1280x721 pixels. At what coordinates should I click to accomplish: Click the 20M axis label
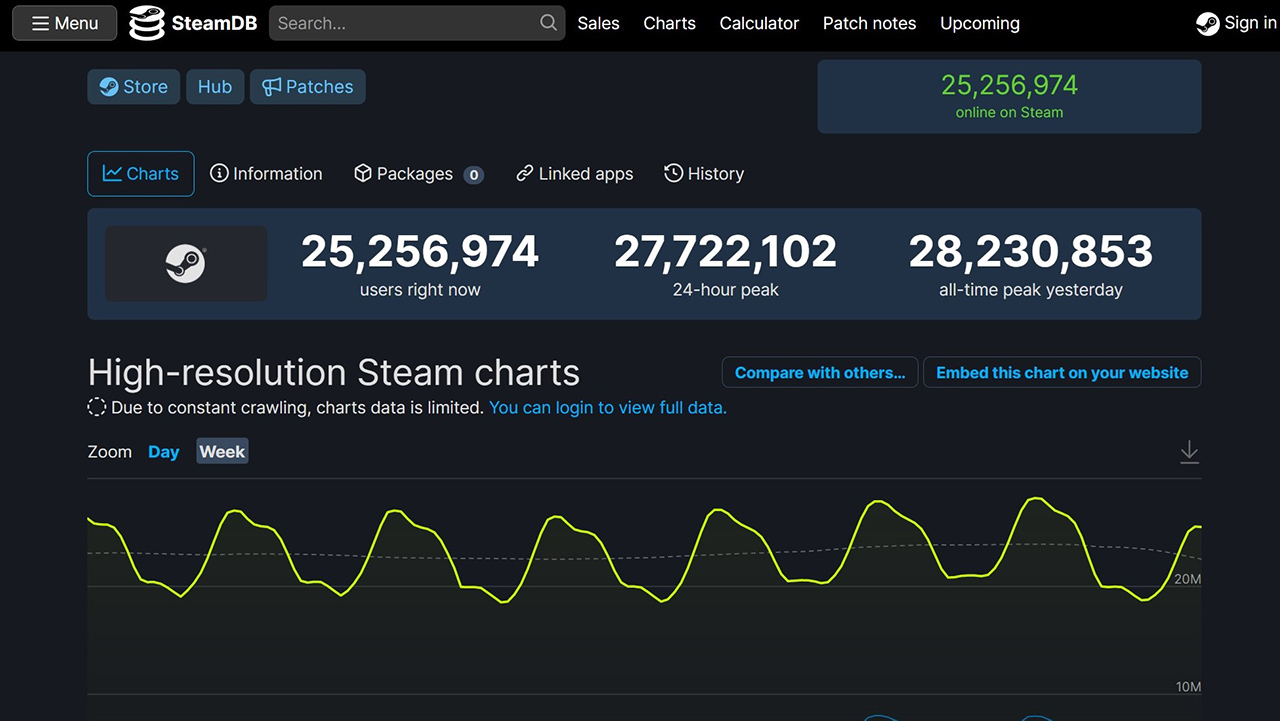tap(1188, 579)
